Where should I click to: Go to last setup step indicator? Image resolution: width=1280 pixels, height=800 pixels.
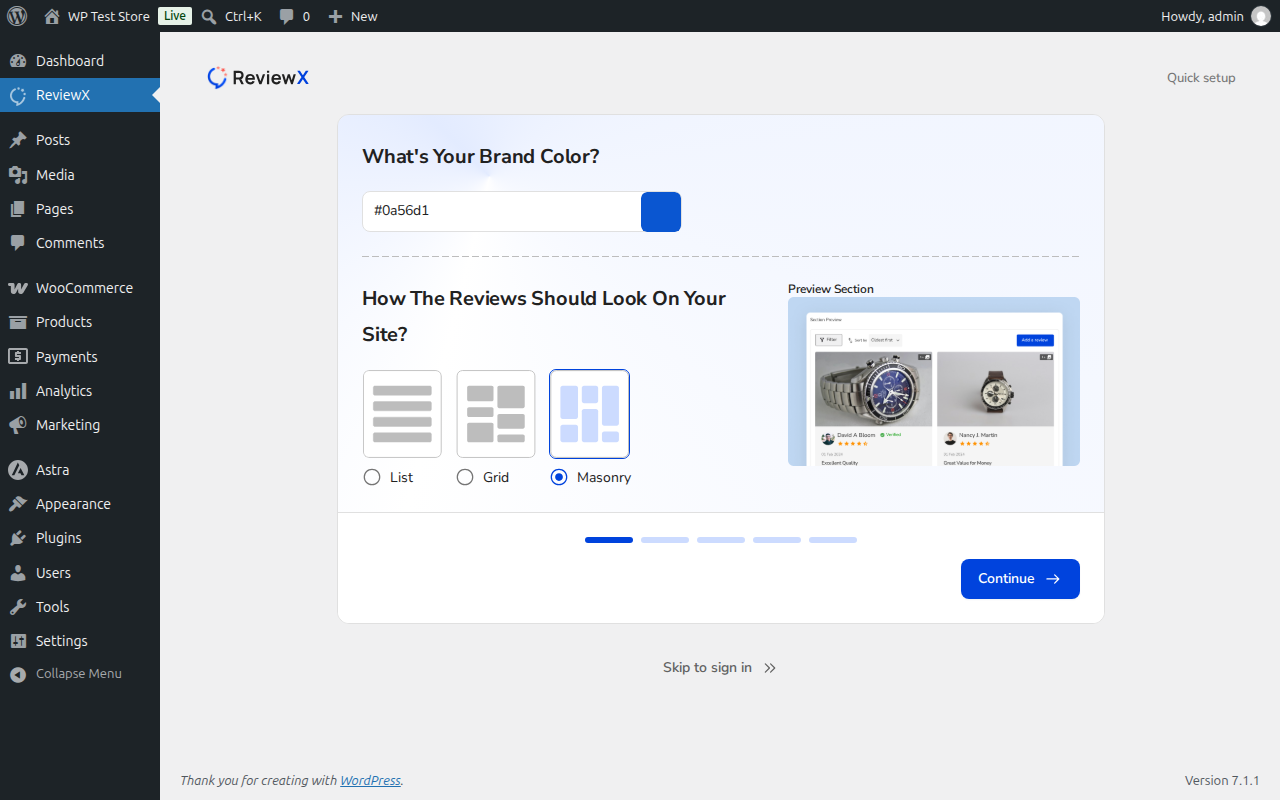coord(833,540)
